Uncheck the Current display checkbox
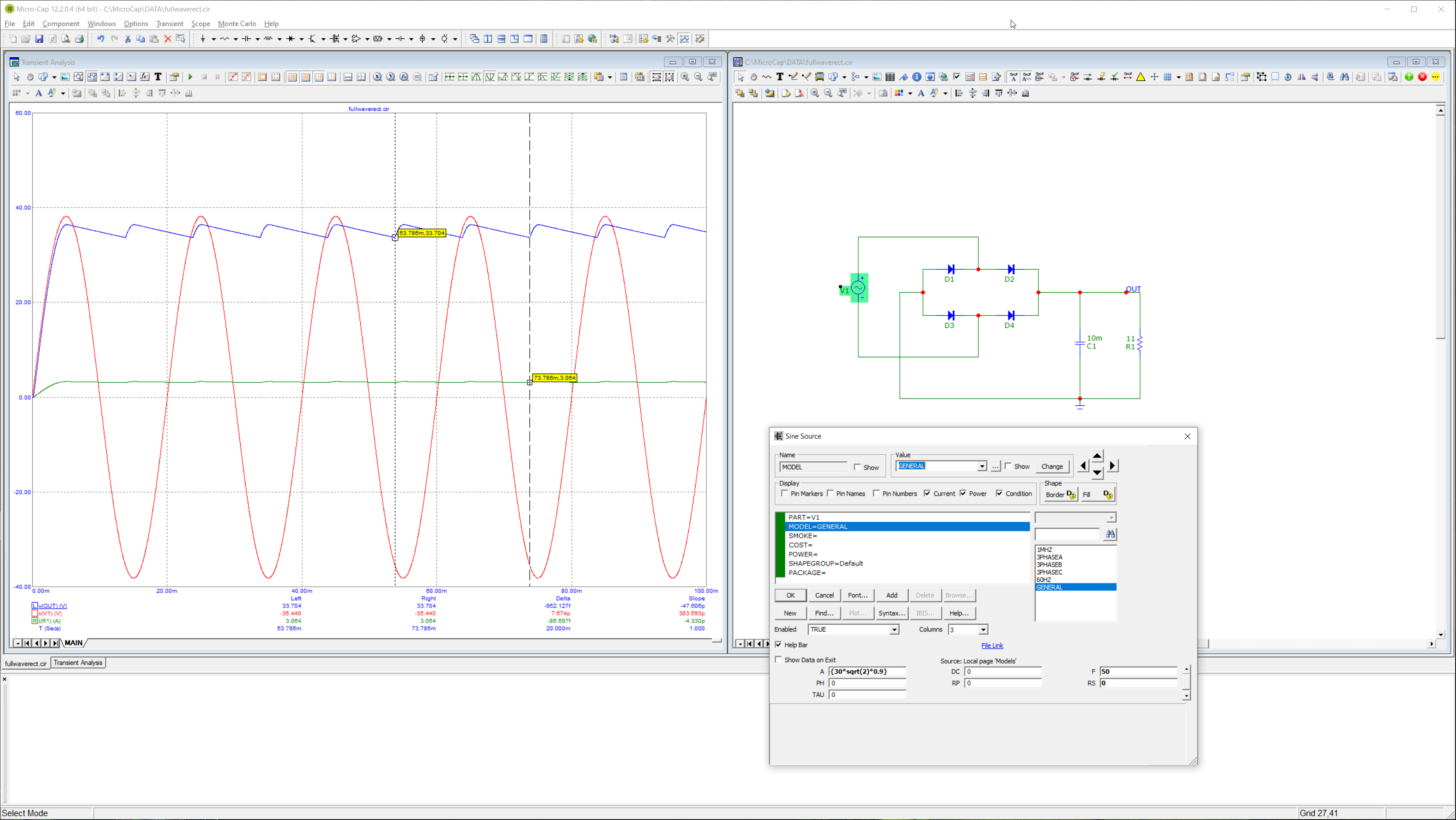Viewport: 1456px width, 820px height. (928, 494)
